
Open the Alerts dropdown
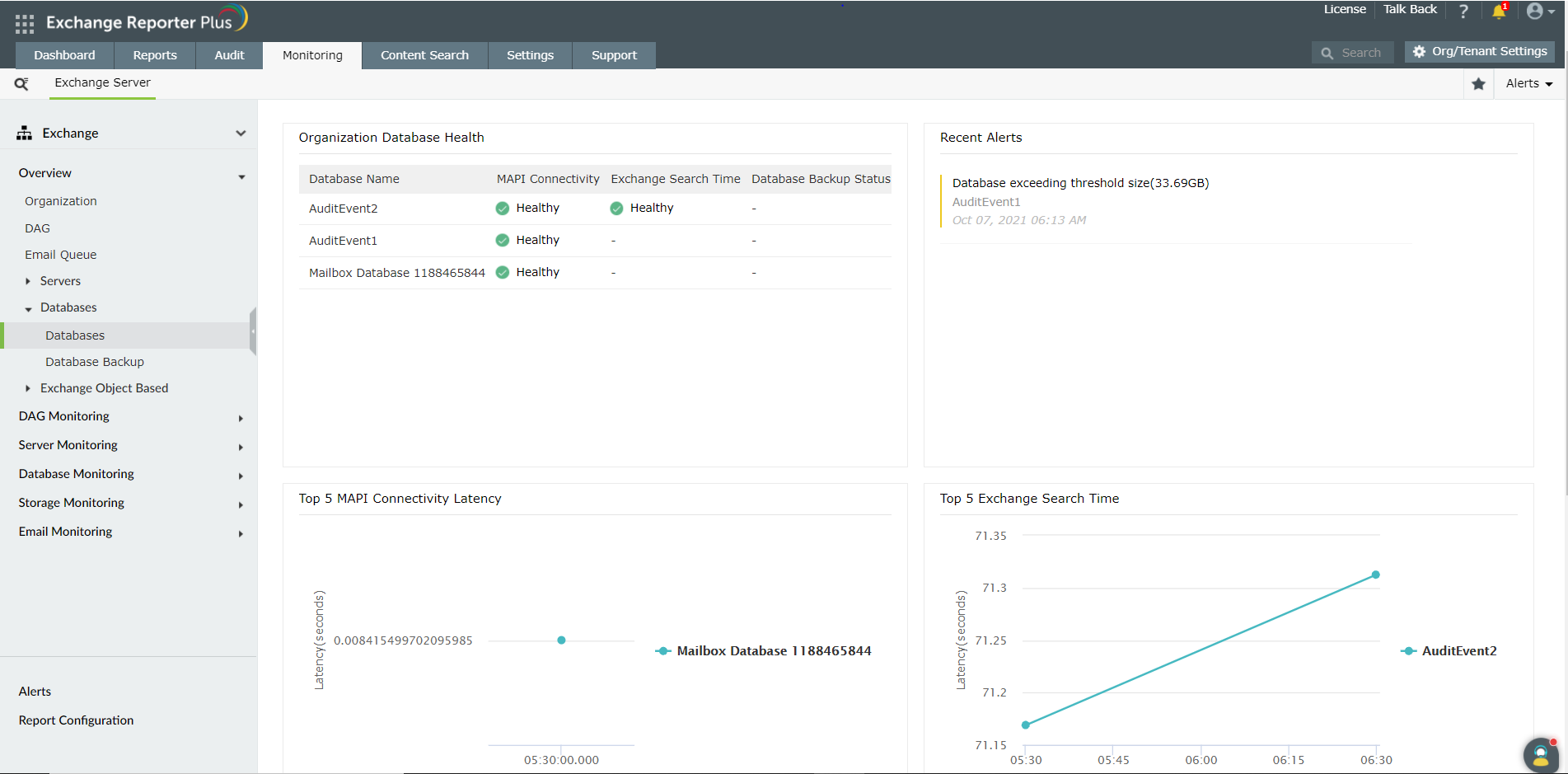(1528, 83)
